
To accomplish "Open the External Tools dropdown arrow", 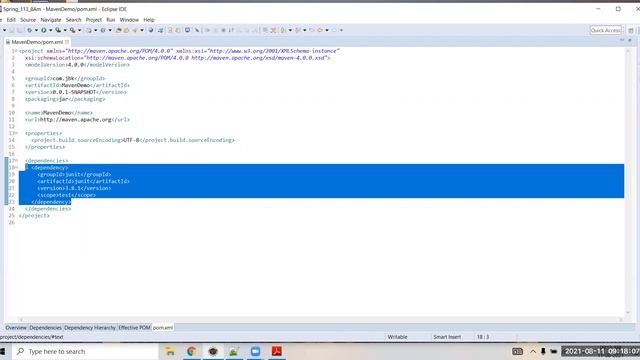I will pos(79,30).
